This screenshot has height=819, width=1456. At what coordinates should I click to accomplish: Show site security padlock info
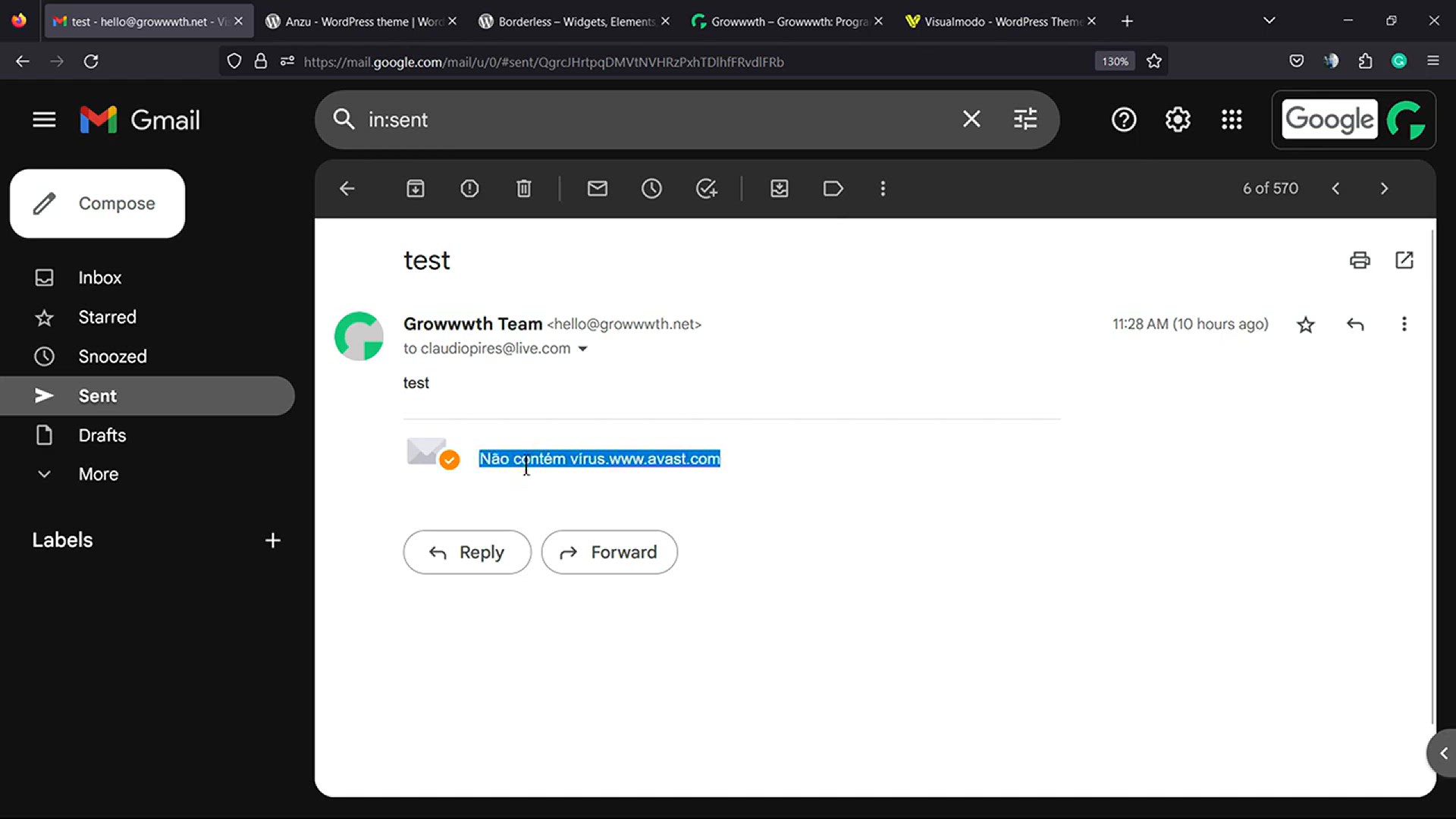pos(261,61)
